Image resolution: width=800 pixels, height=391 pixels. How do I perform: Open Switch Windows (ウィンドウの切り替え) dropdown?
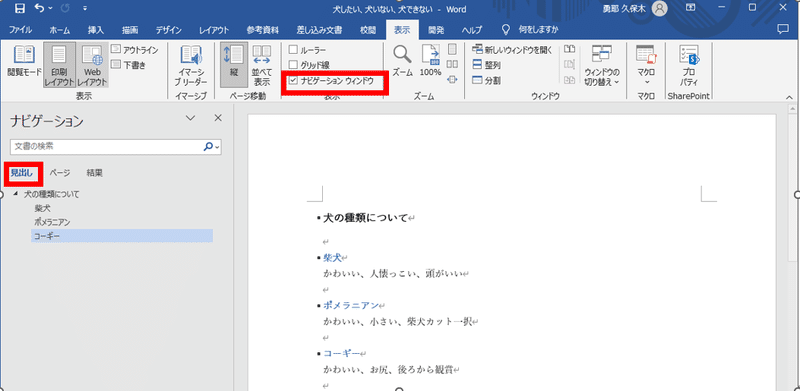(602, 65)
